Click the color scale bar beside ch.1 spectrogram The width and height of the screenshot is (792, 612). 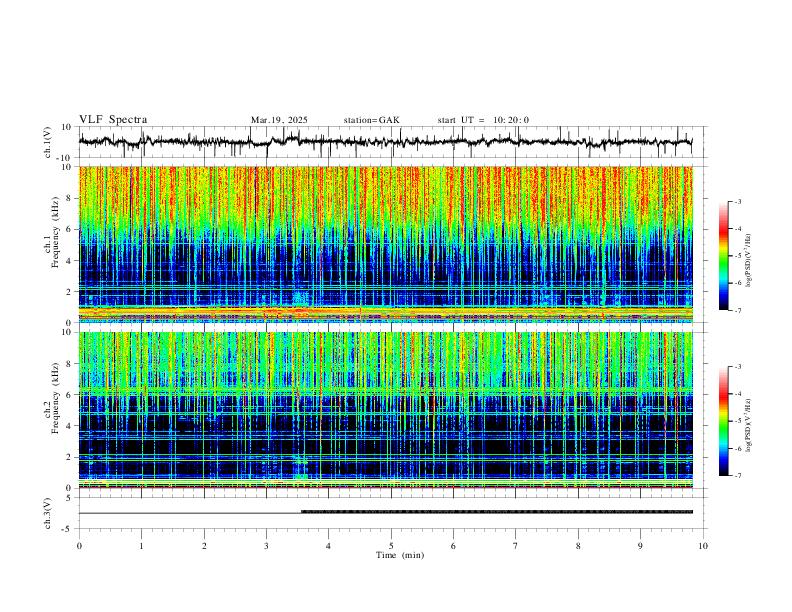723,256
